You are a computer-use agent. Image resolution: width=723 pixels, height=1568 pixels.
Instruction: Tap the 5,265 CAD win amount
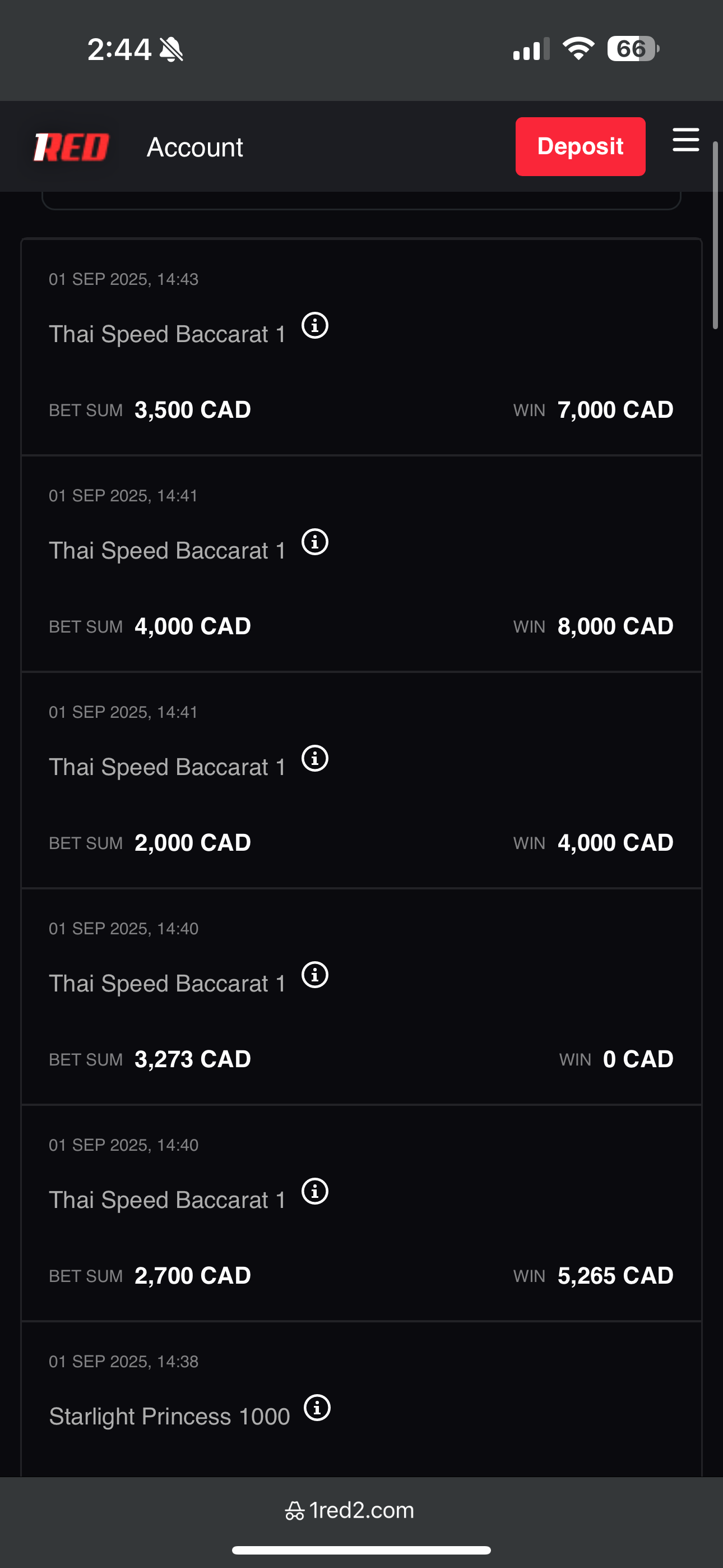point(615,1275)
